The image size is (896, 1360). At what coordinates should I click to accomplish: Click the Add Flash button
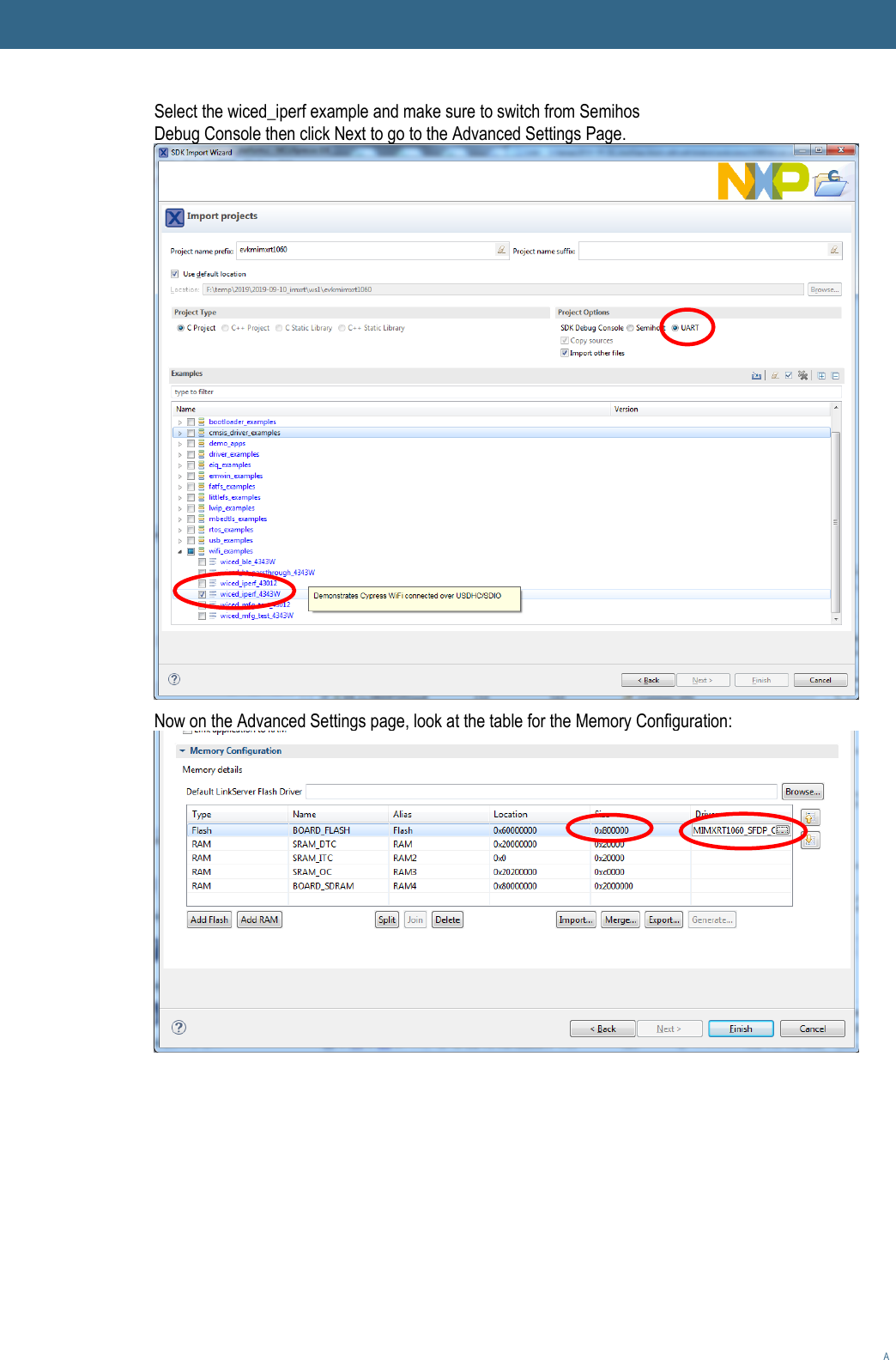(209, 920)
